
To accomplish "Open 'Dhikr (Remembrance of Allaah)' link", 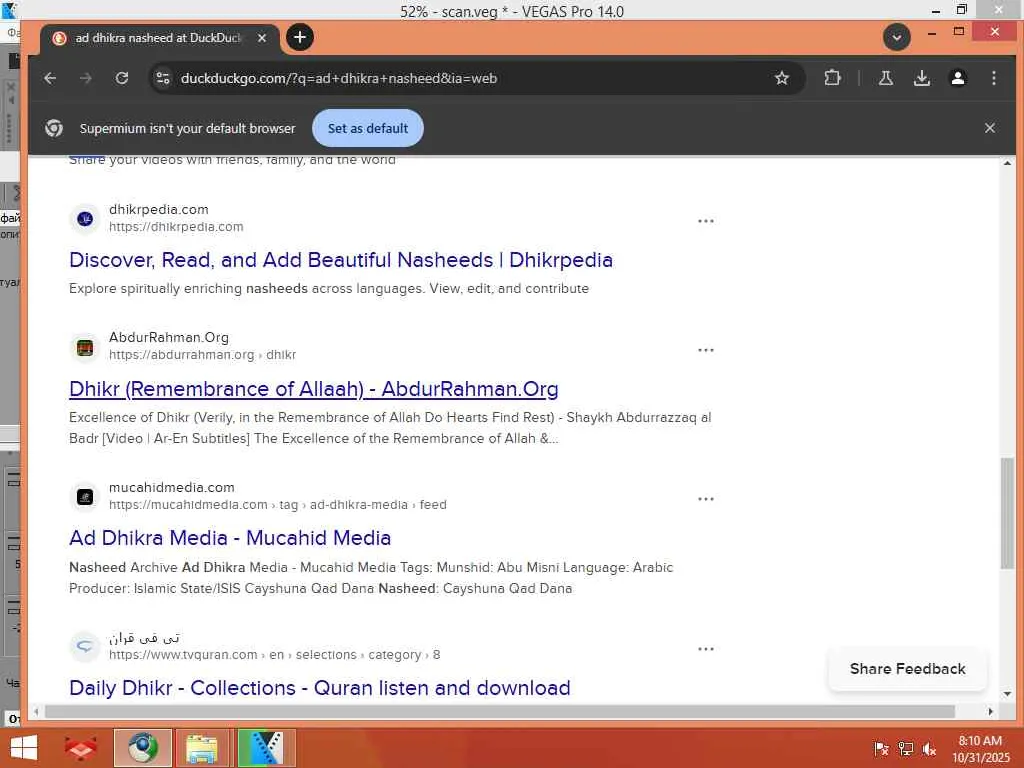I will [x=313, y=389].
